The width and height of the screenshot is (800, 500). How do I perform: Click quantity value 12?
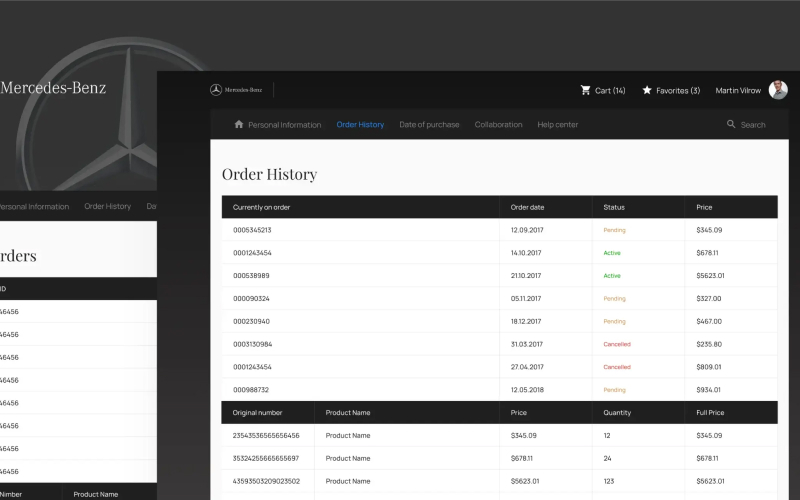point(607,436)
